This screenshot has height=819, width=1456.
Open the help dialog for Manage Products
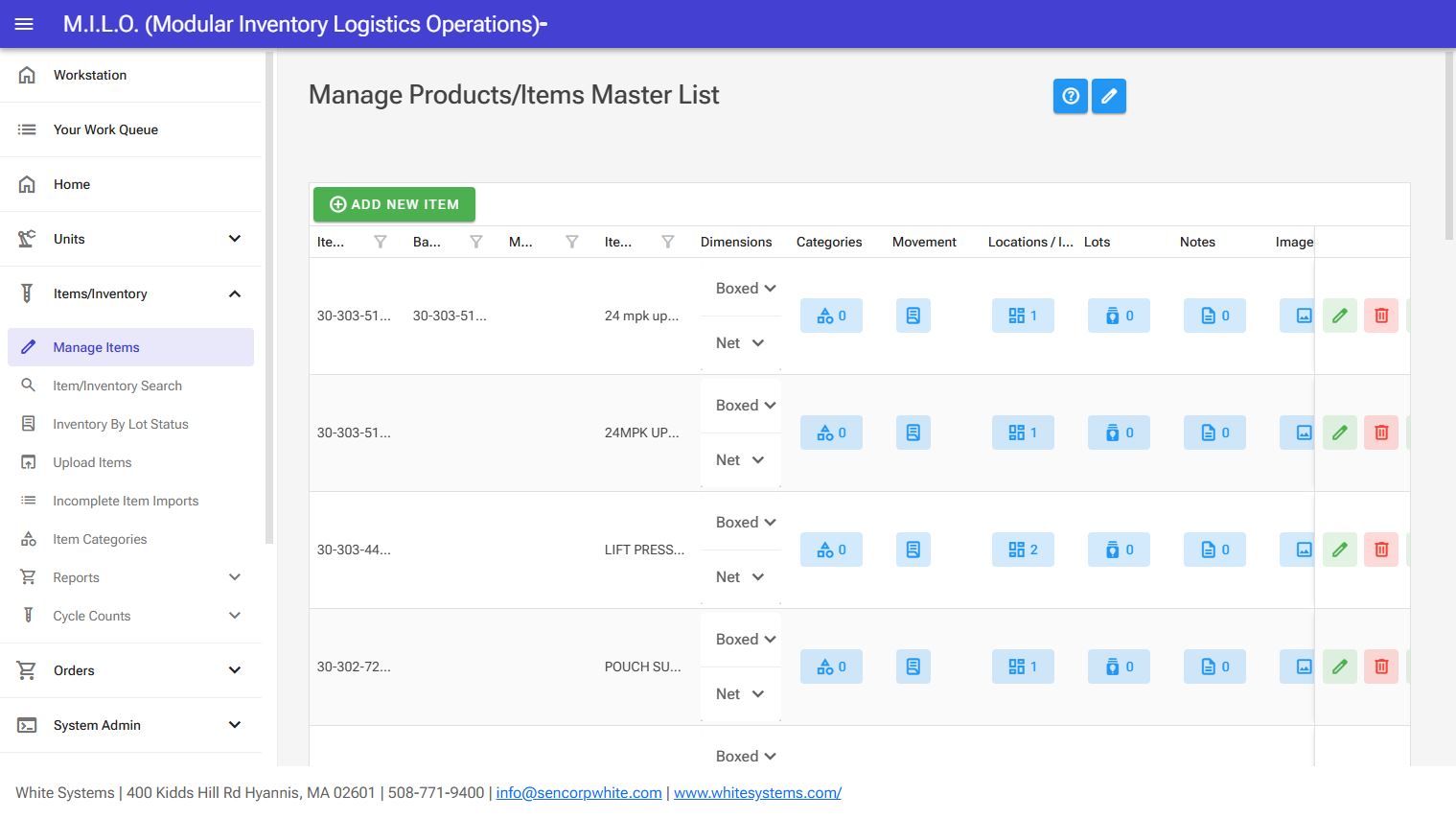(1070, 96)
